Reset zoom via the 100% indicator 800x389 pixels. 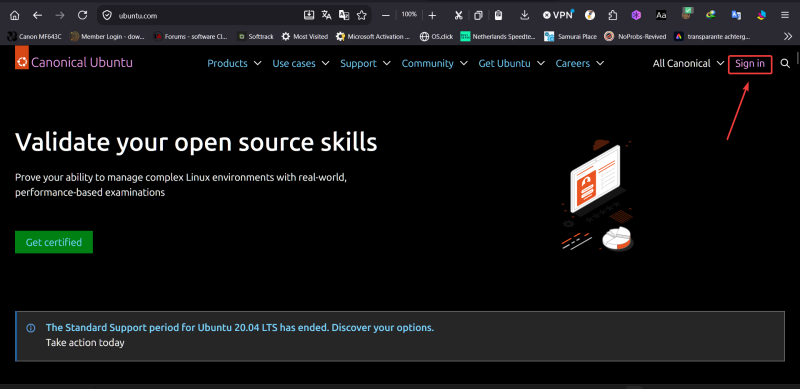pyautogui.click(x=409, y=14)
